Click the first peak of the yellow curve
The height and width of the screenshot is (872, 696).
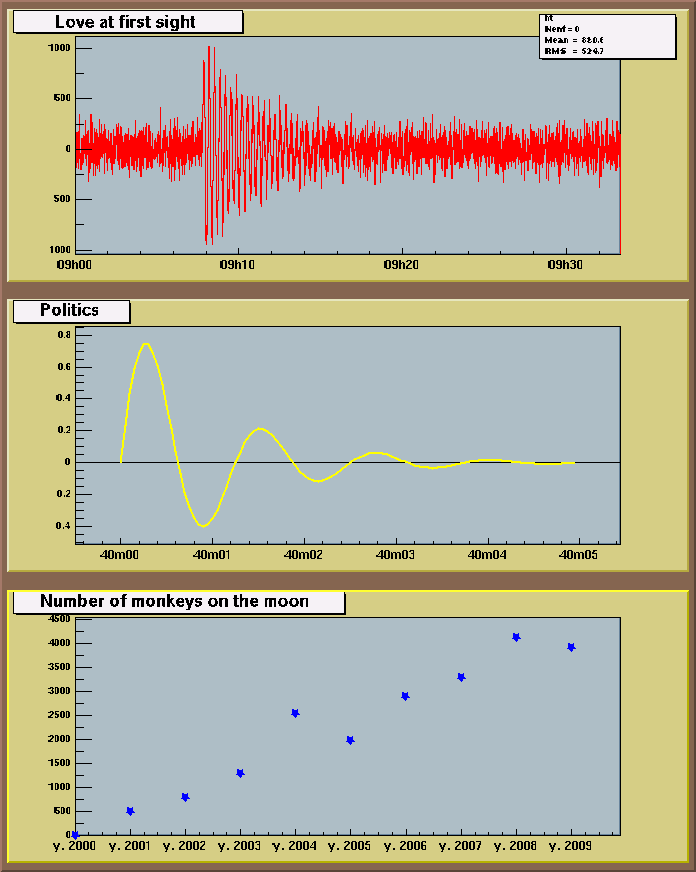(146, 344)
